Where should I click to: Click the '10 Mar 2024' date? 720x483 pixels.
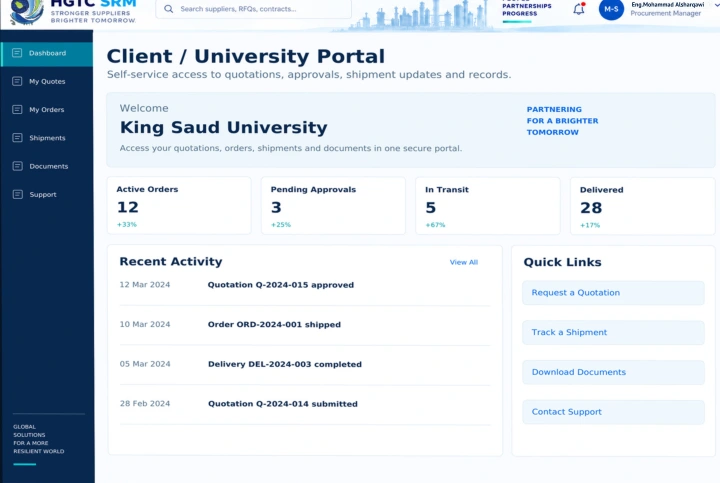point(145,324)
